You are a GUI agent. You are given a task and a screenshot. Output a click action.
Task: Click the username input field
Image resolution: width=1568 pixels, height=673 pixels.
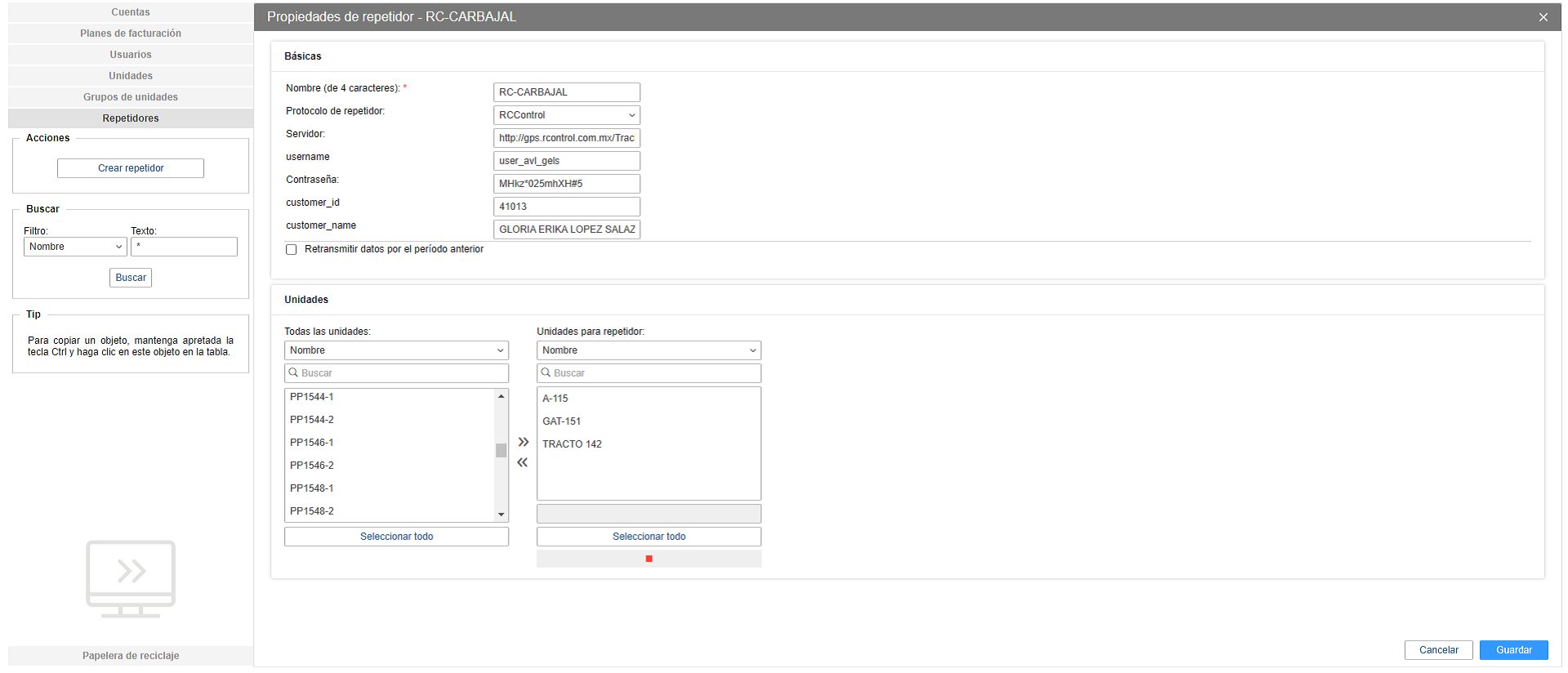(567, 161)
